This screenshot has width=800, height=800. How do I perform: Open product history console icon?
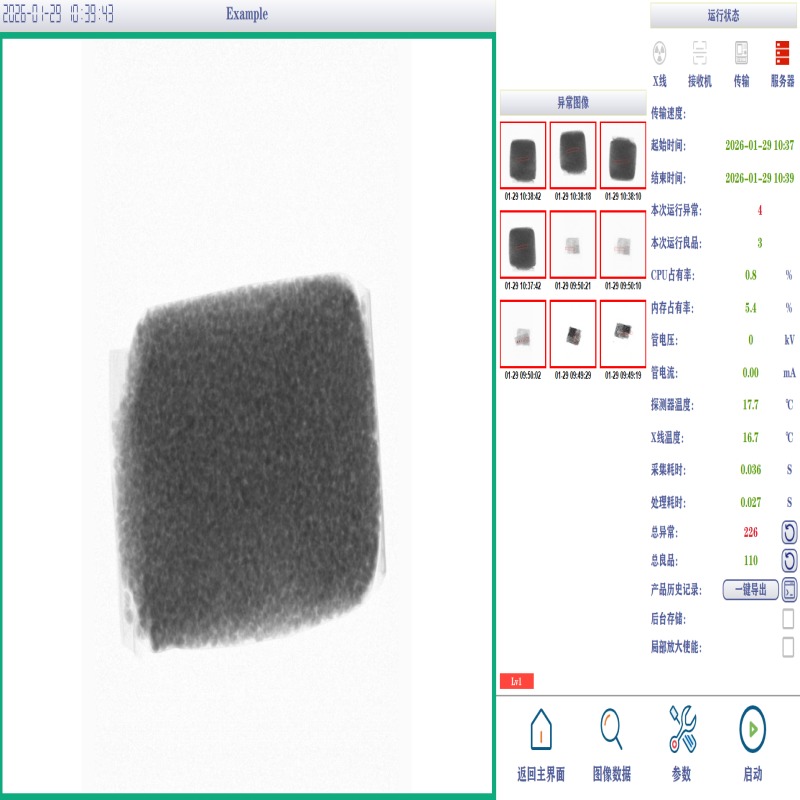pos(789,590)
